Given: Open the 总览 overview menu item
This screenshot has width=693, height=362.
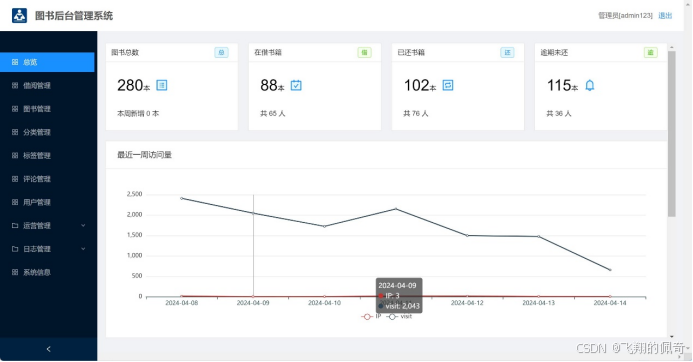Looking at the screenshot, I should 47,62.
